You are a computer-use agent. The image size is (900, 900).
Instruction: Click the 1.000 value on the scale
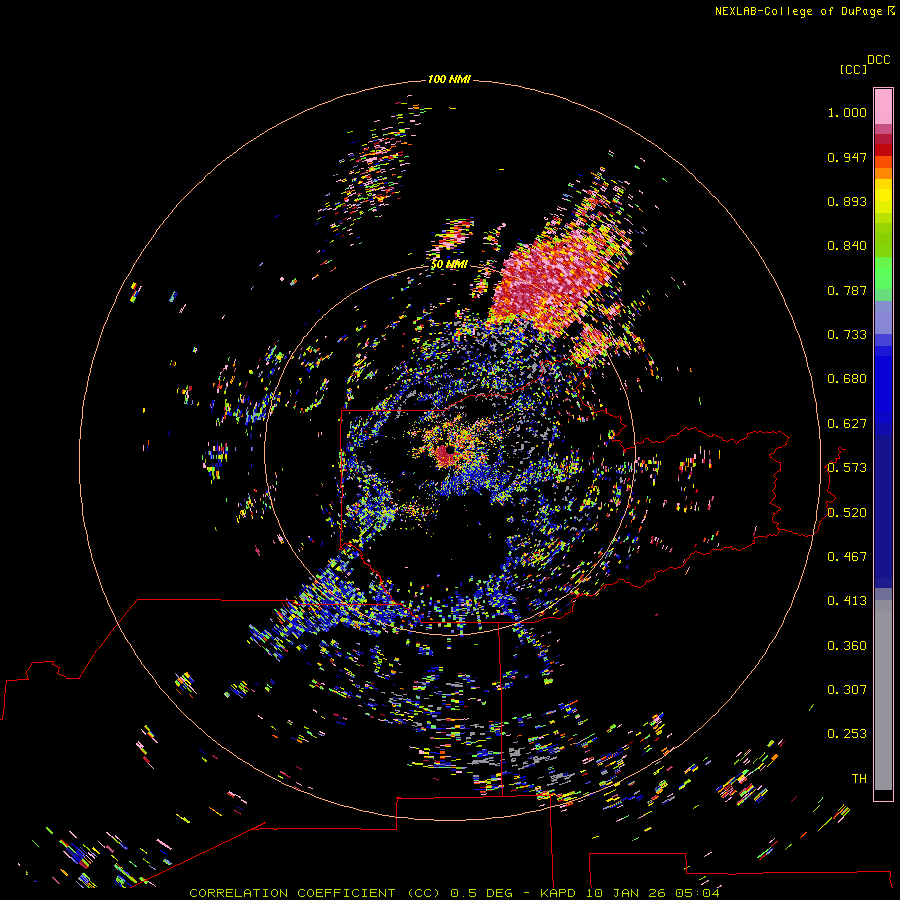847,112
